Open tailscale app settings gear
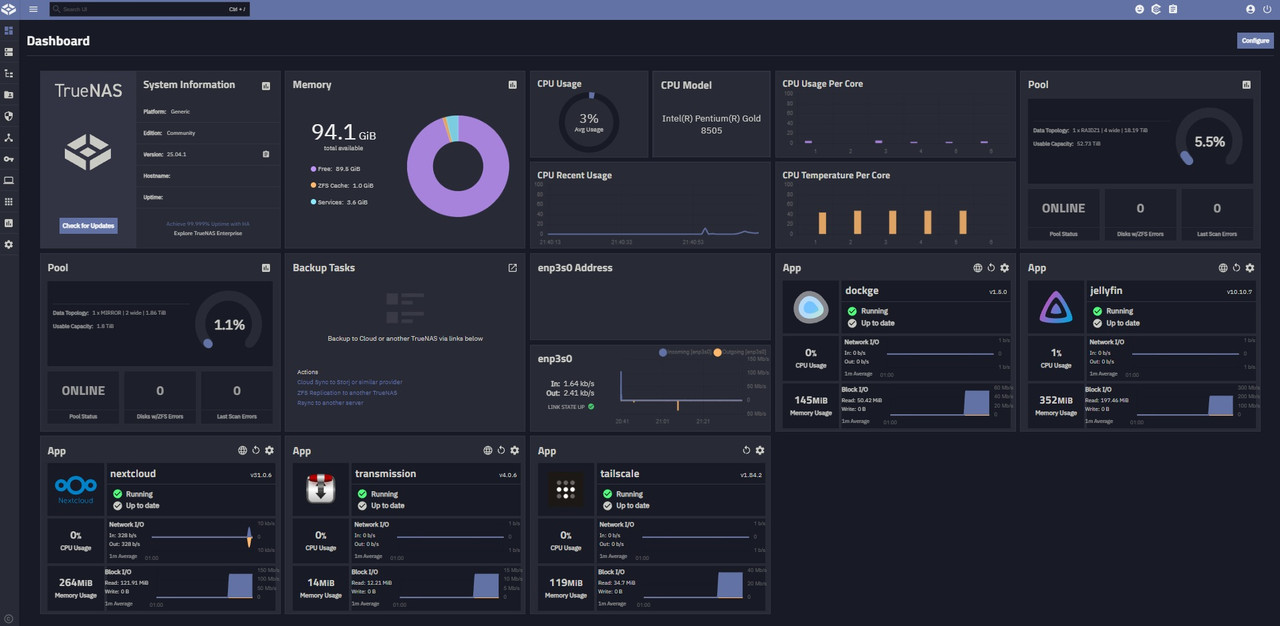This screenshot has width=1280, height=626. 760,451
